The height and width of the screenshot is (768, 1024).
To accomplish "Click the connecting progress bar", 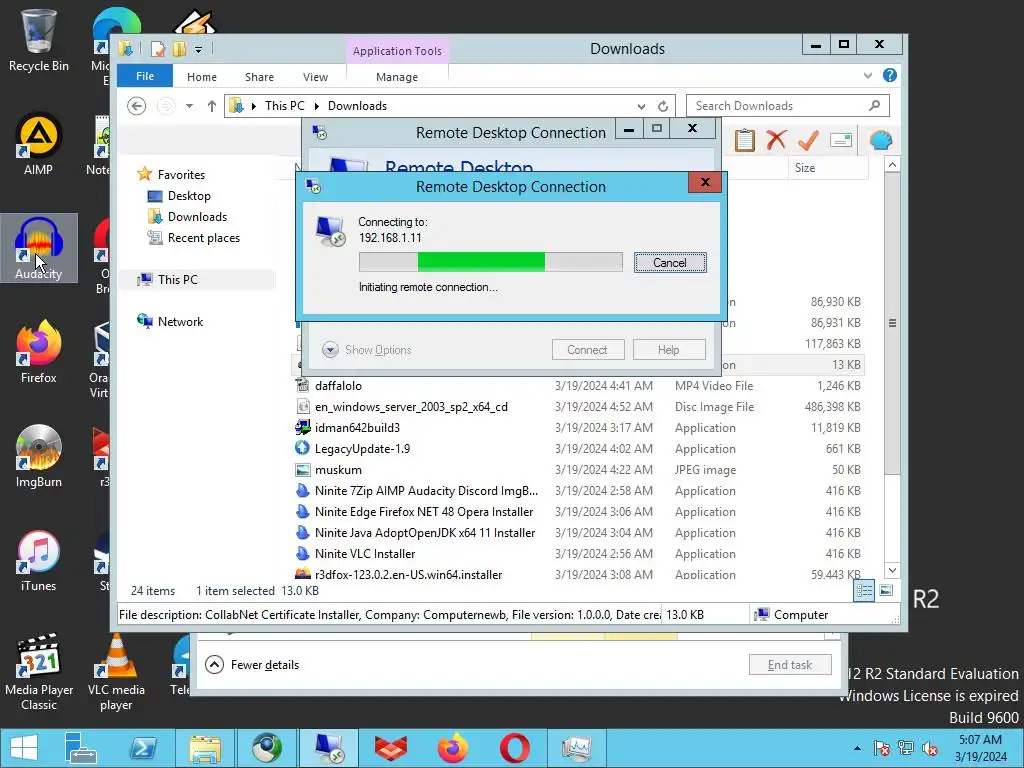I will tap(490, 262).
